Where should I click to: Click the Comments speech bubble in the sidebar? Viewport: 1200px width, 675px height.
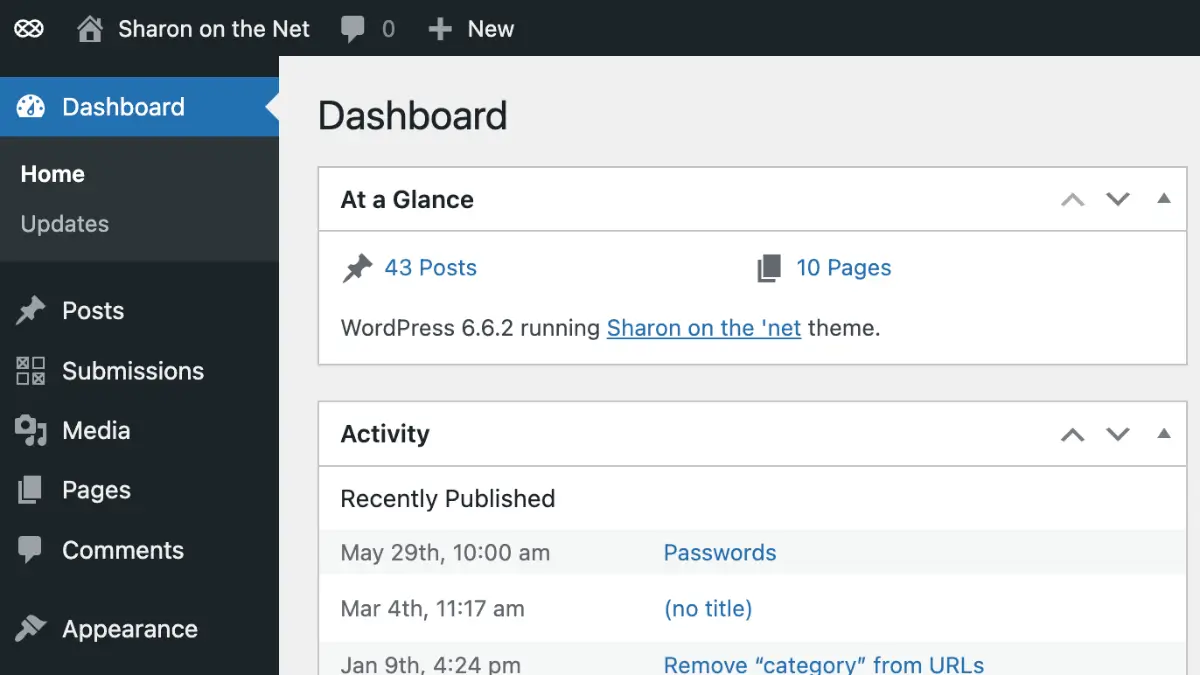coord(30,549)
